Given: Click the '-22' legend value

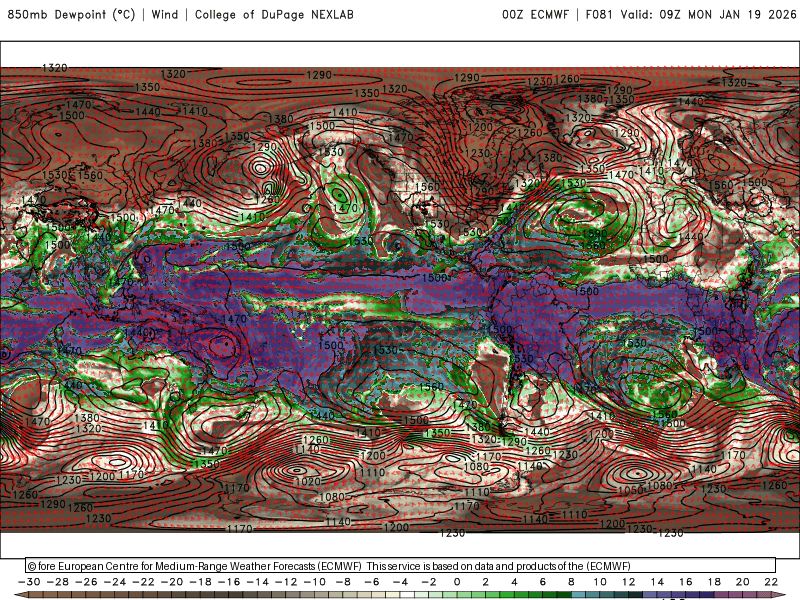Looking at the screenshot, I should [143, 582].
